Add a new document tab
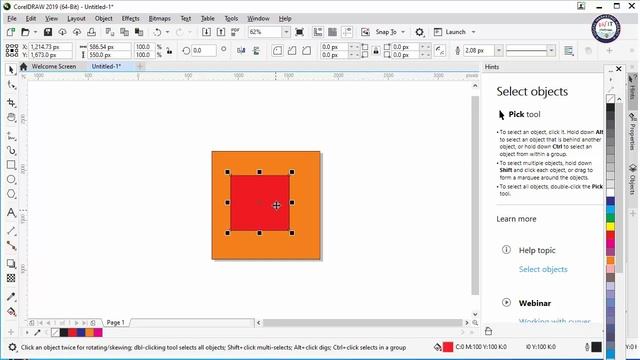 click(140, 66)
